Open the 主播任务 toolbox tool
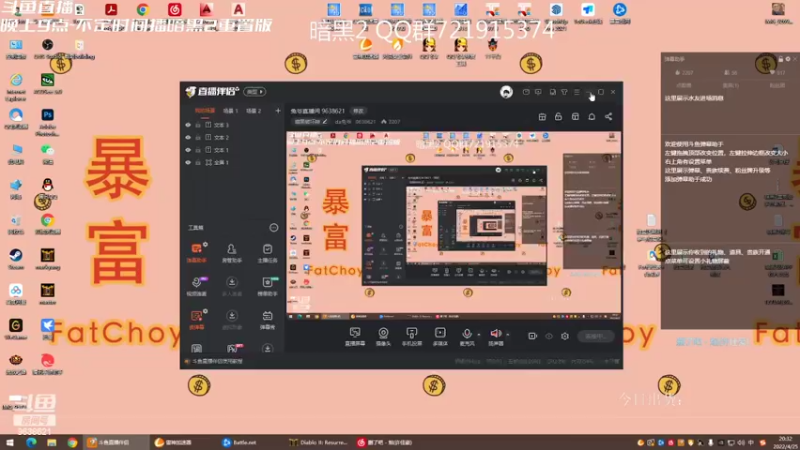Screen dimensions: 800x450 [x=267, y=253]
